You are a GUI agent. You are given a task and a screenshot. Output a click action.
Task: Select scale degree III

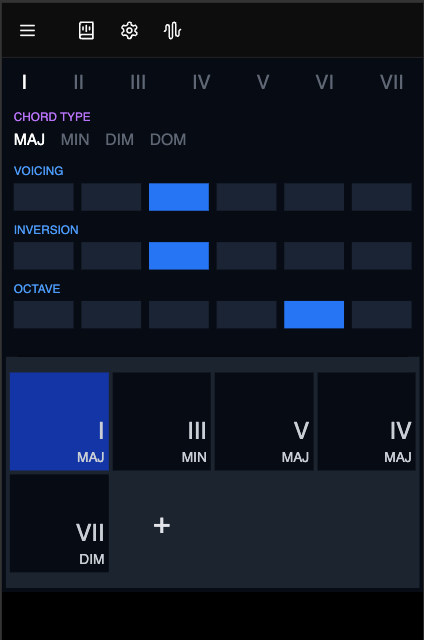138,82
